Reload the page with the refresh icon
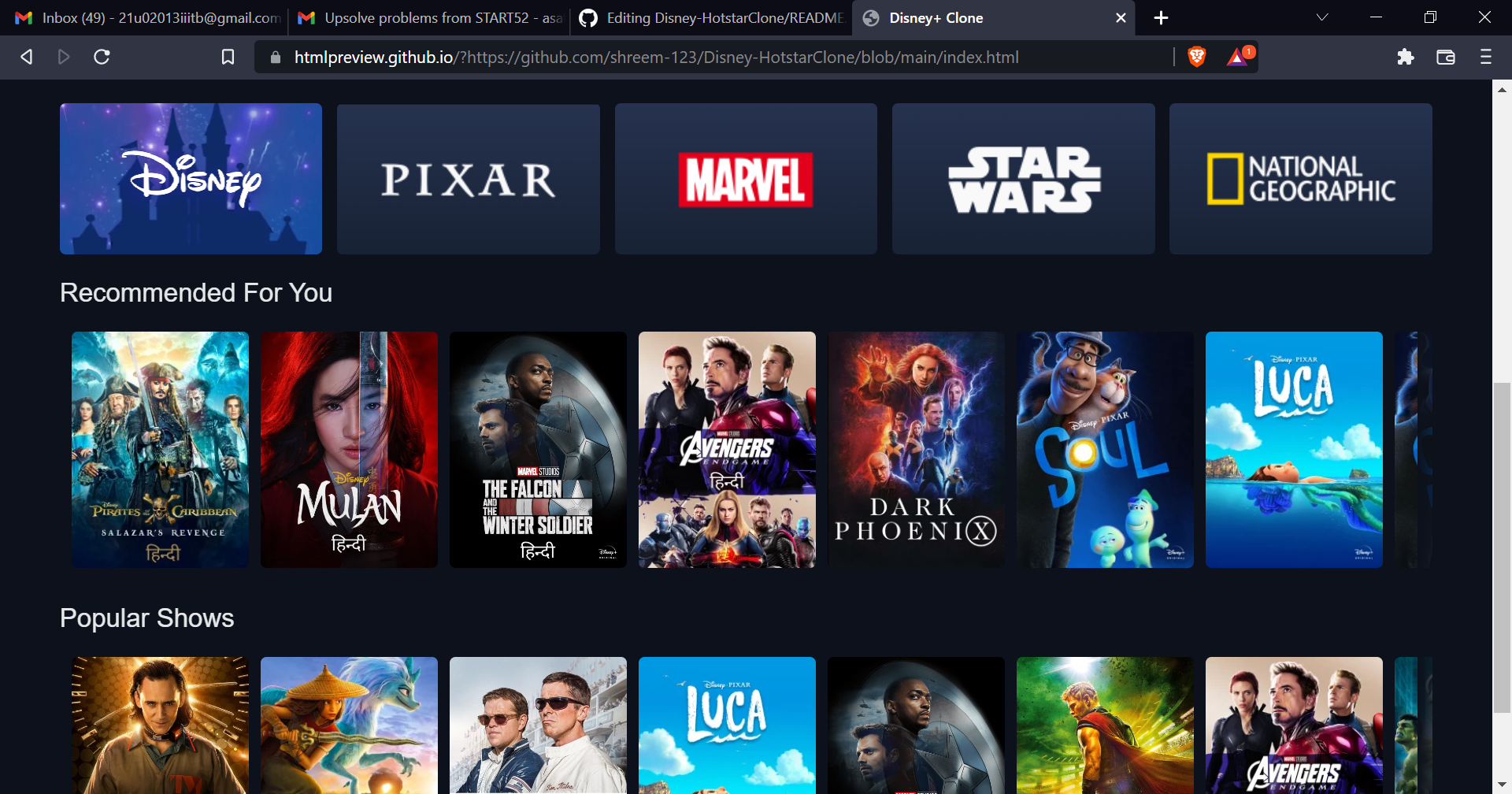The image size is (1512, 794). tap(102, 57)
